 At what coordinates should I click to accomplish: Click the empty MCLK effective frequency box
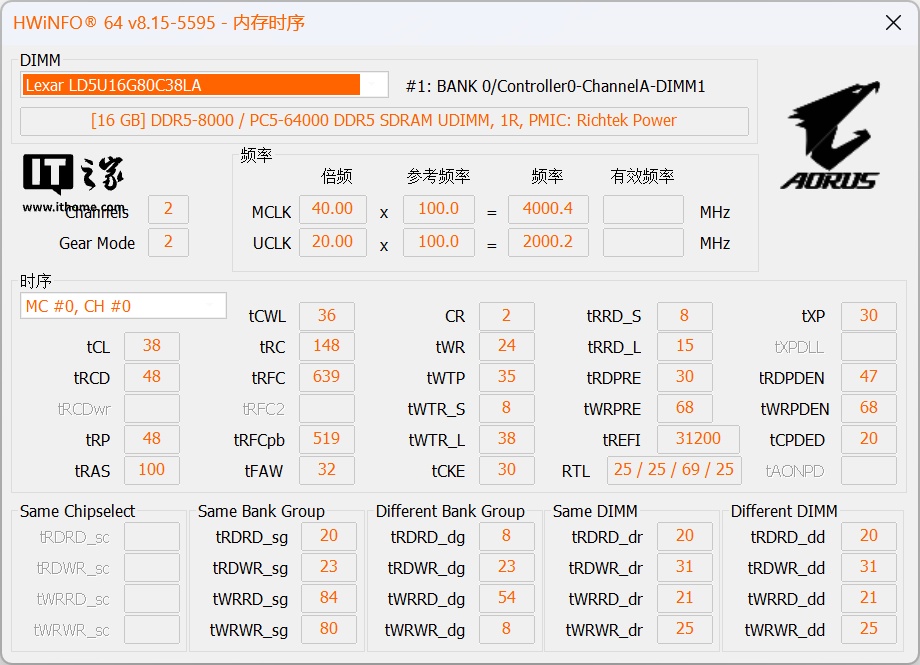point(643,209)
